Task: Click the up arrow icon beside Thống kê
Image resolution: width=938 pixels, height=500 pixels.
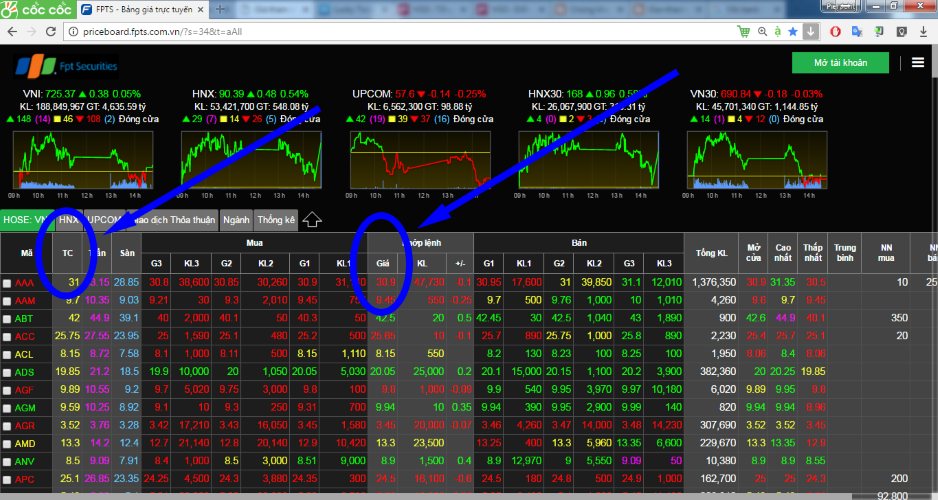Action: pyautogui.click(x=312, y=219)
